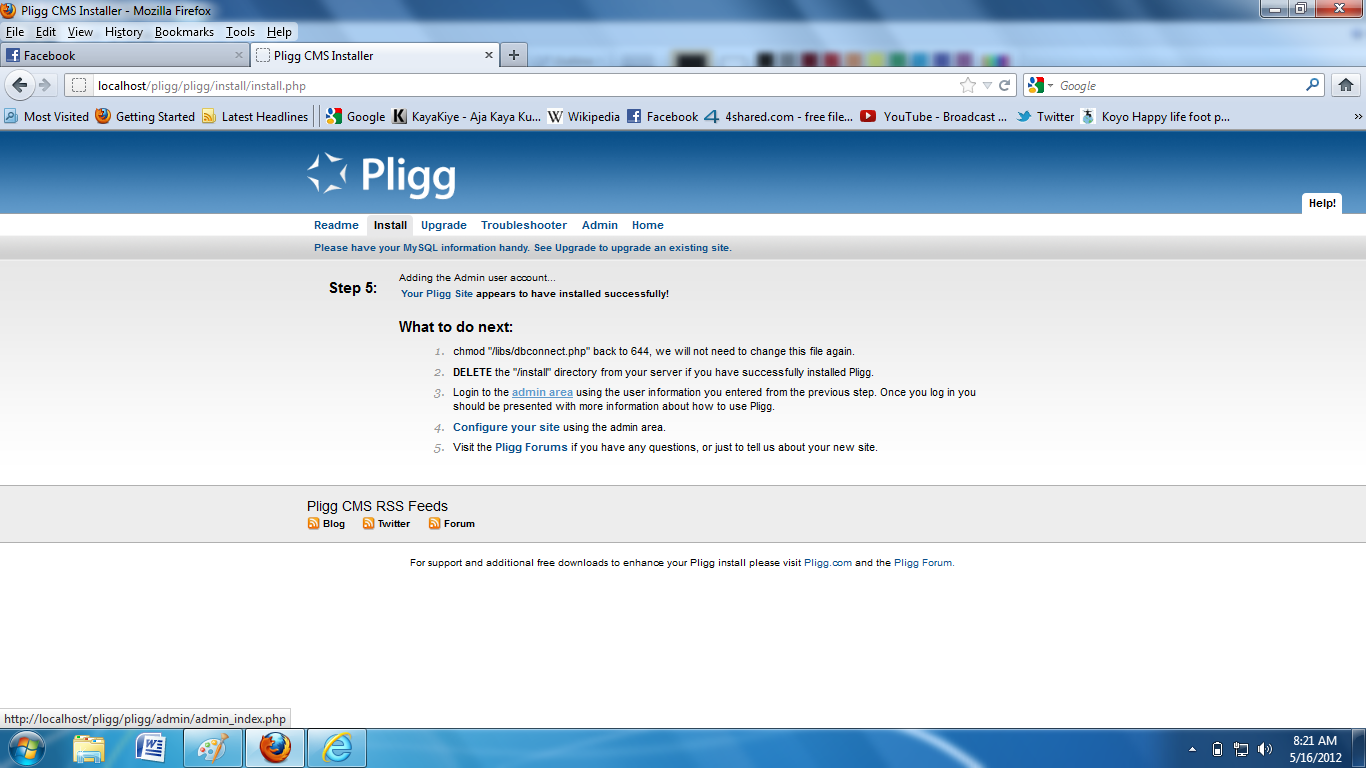
Task: Open the Help menu in menu bar
Action: coord(279,32)
